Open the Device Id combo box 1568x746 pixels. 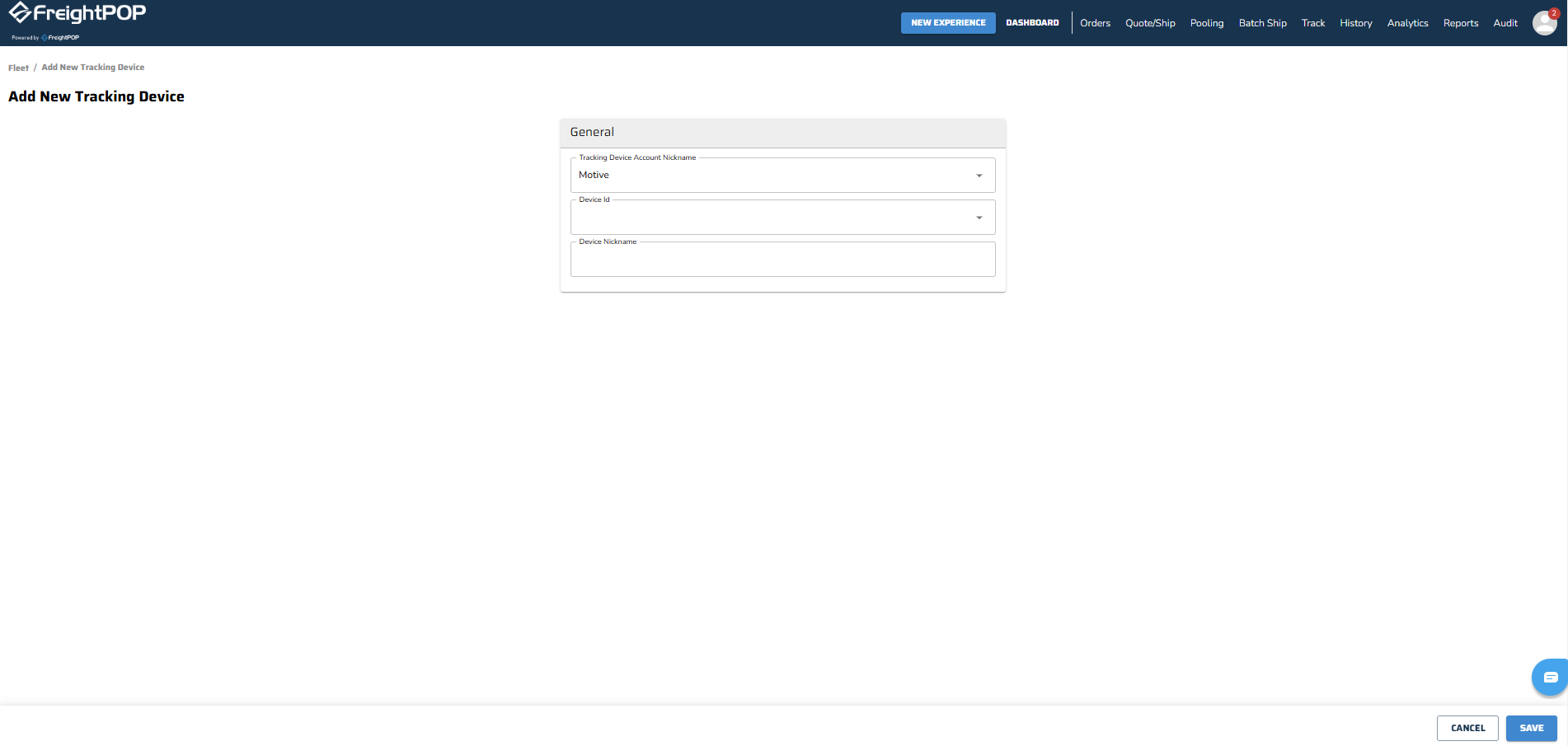[x=771, y=218]
